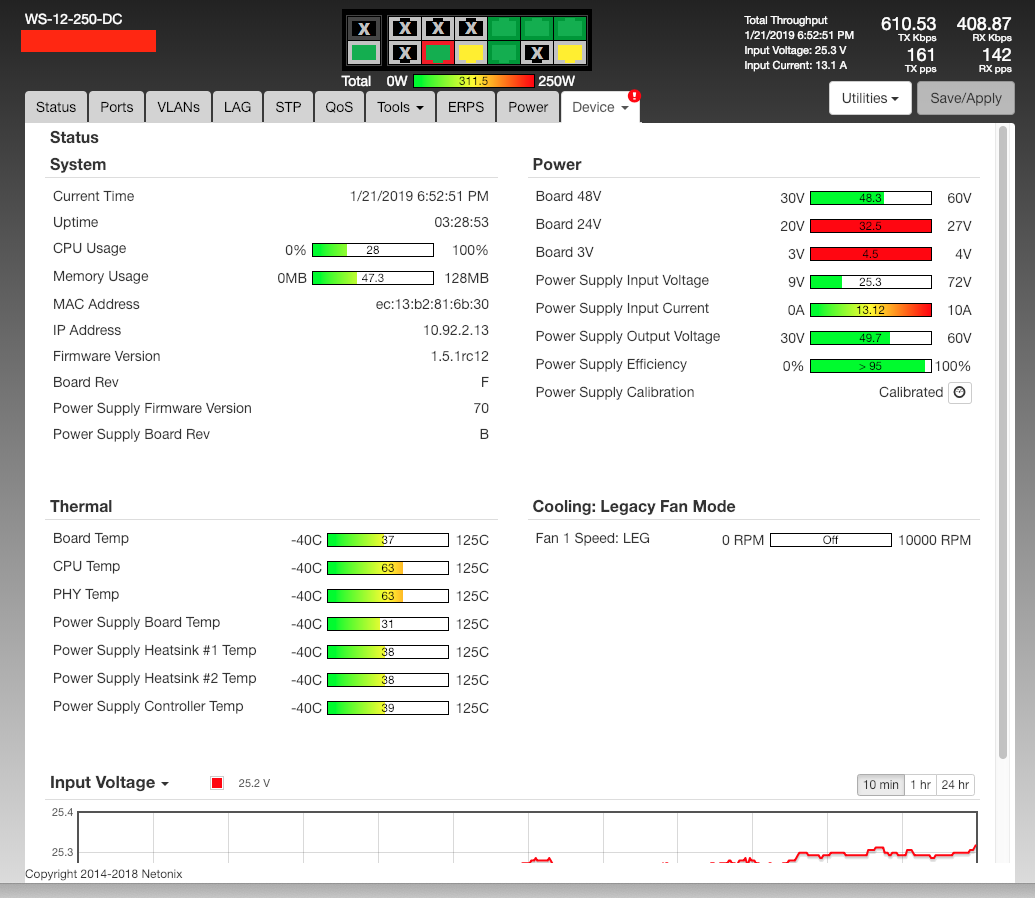Click the red Input Voltage legend swatch
Viewport: 1035px width, 898px height.
coord(217,783)
